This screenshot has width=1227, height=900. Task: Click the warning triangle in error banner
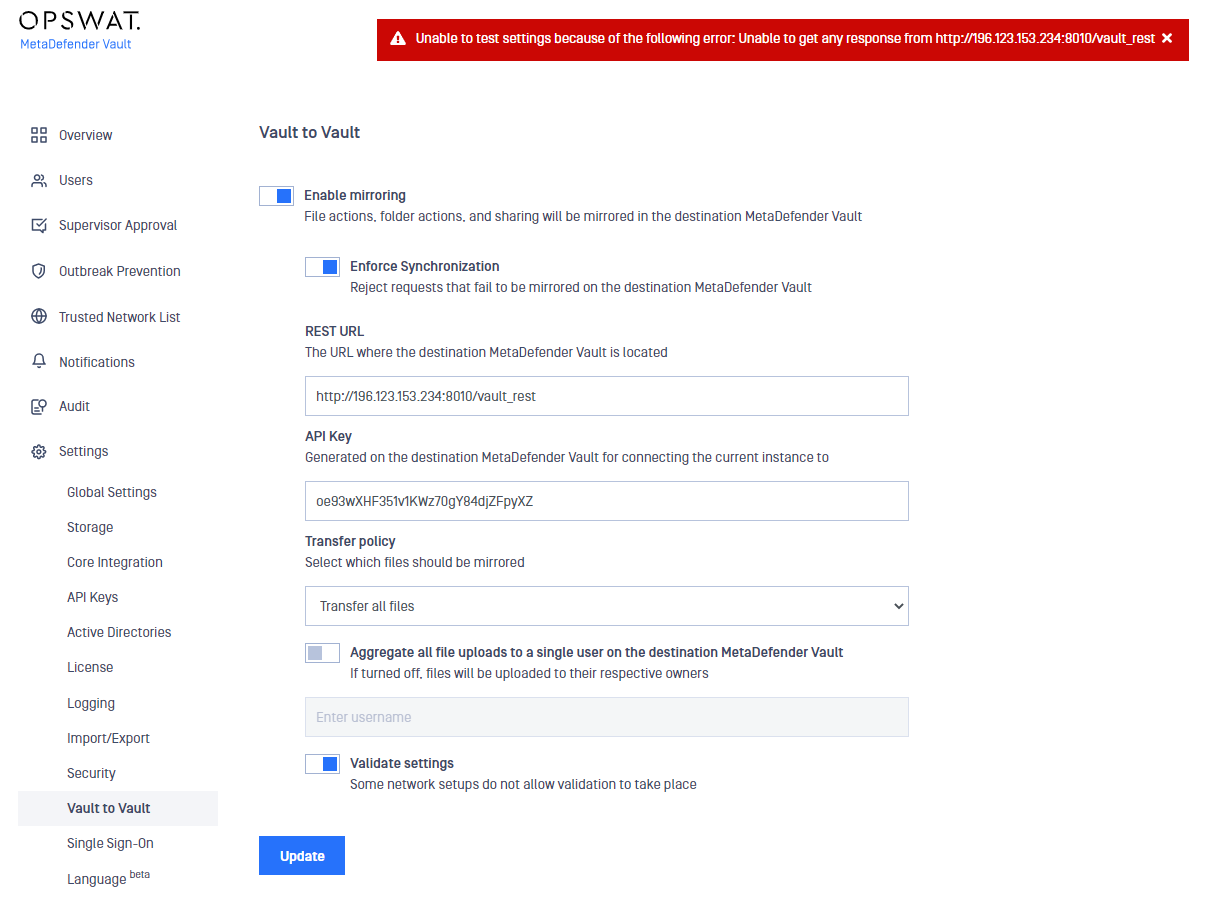[x=398, y=38]
